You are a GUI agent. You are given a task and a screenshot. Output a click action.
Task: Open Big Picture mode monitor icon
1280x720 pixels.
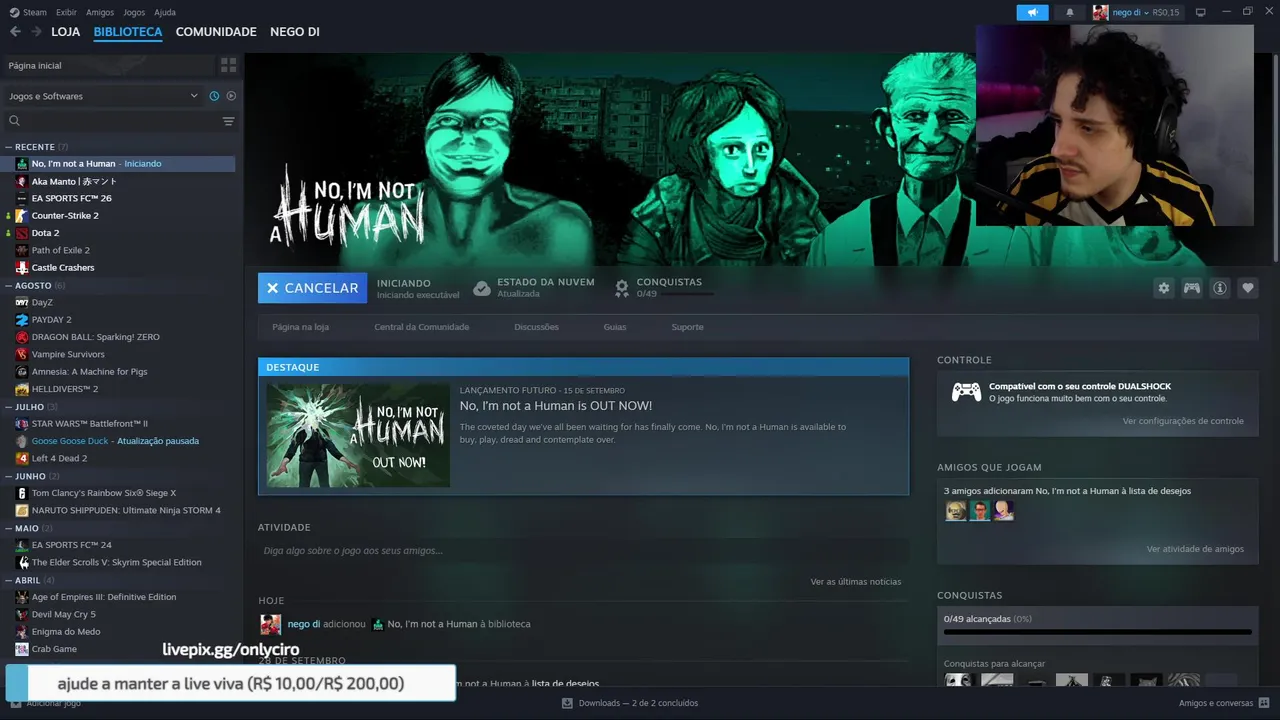click(x=1201, y=12)
